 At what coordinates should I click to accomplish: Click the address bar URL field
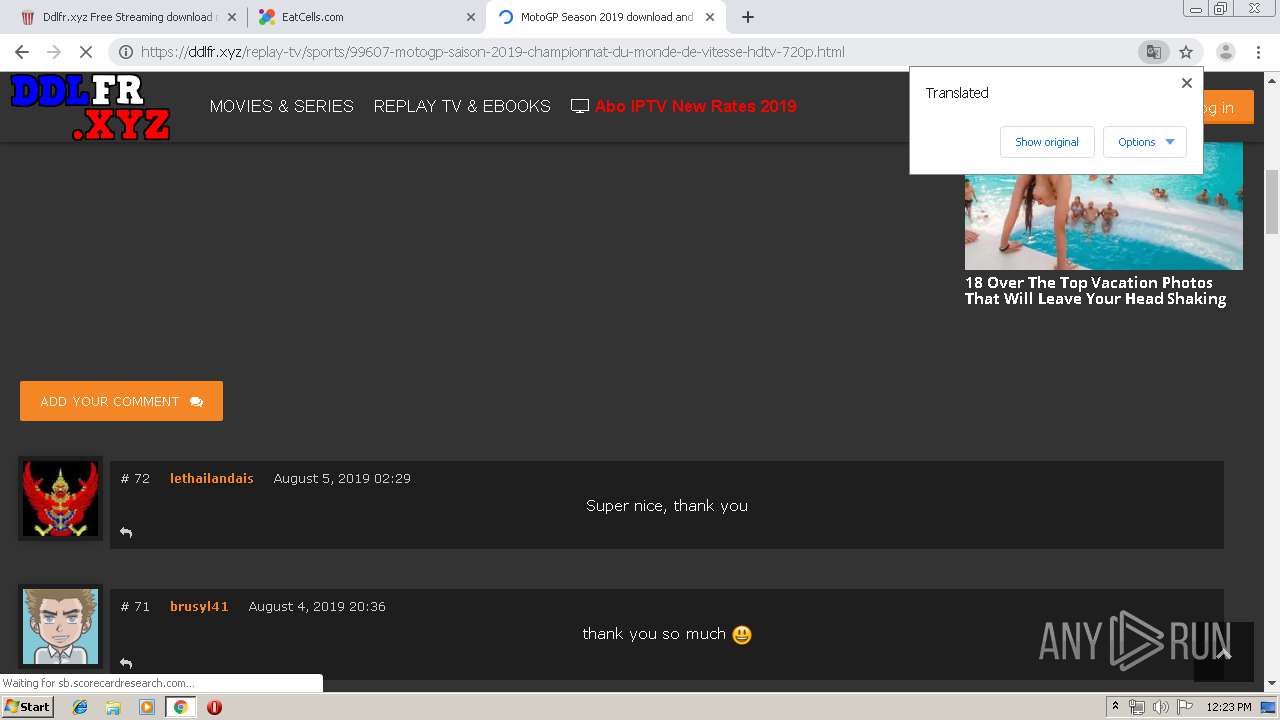(492, 52)
